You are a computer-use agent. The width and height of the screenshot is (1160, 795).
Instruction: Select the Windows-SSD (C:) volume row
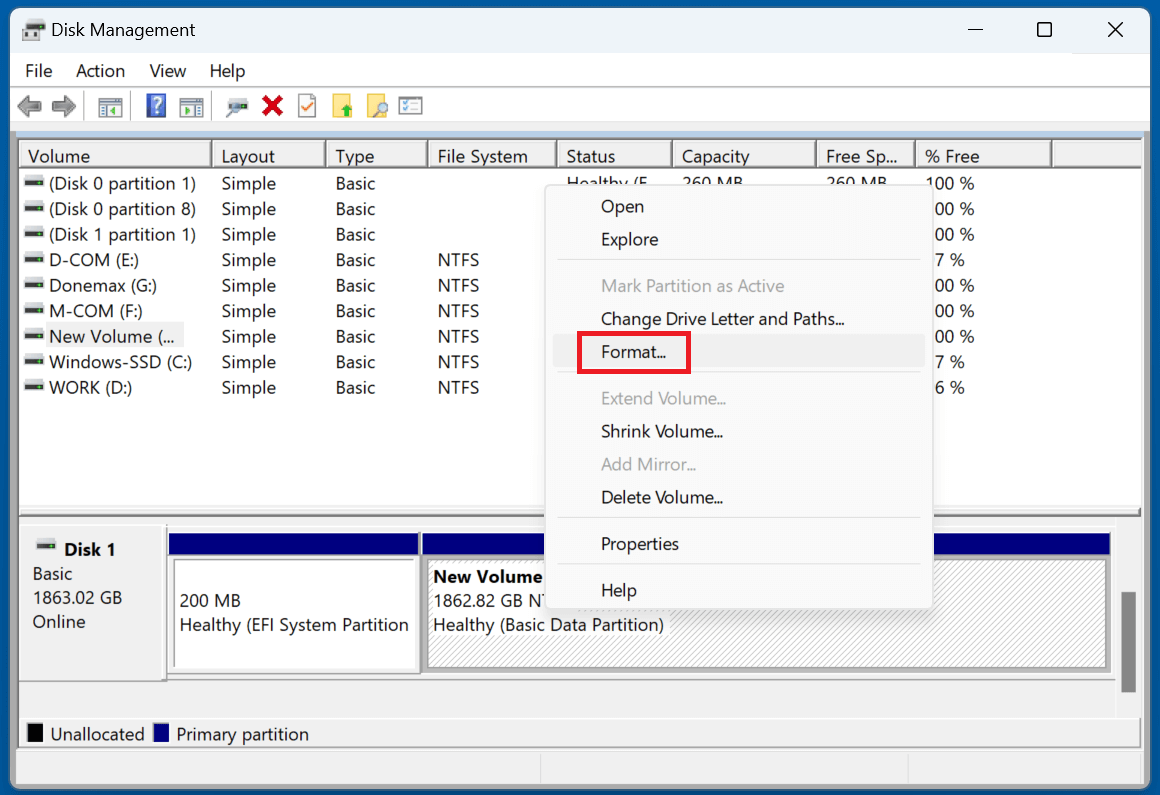(120, 362)
